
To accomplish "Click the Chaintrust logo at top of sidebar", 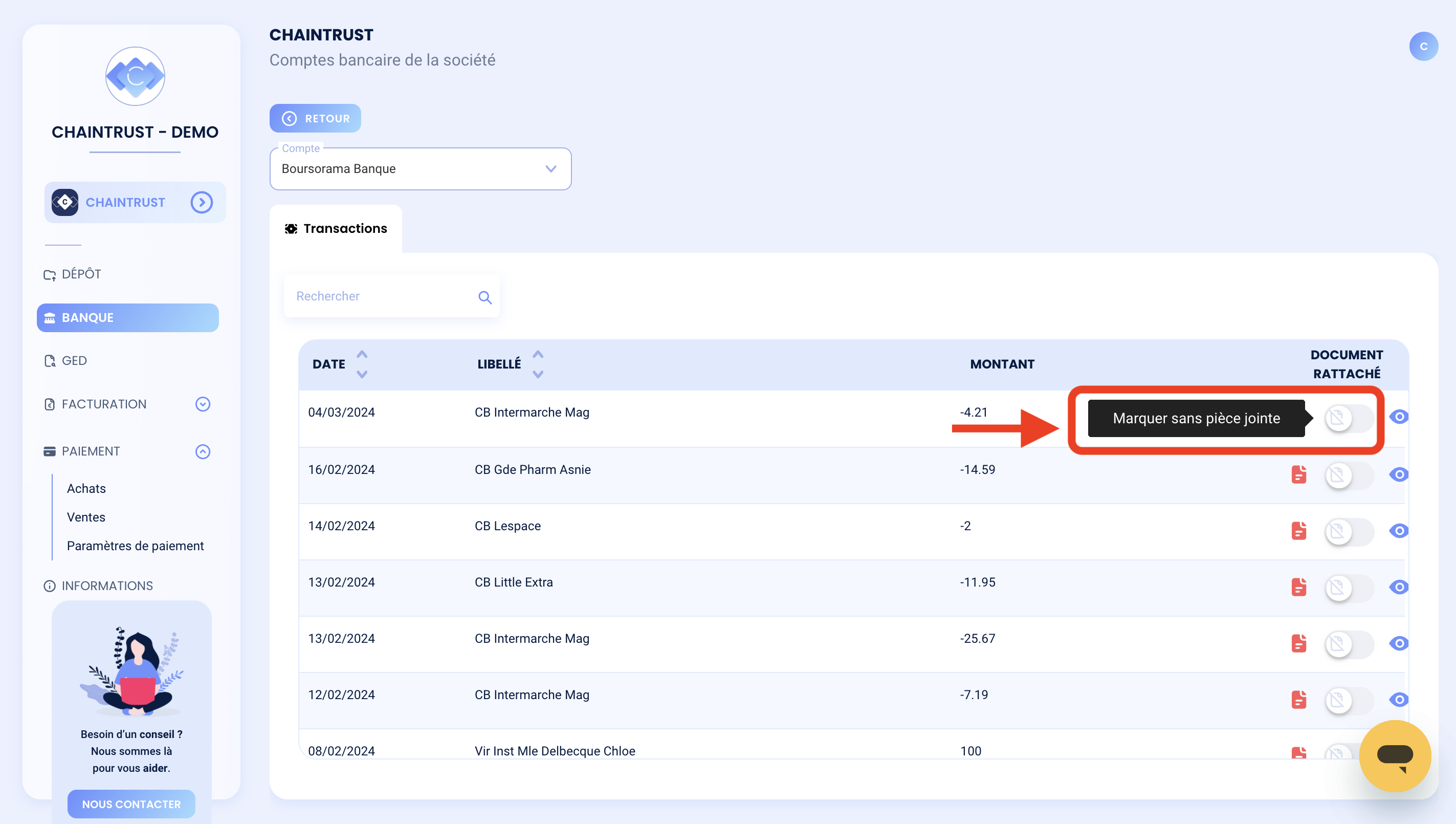I will (135, 76).
